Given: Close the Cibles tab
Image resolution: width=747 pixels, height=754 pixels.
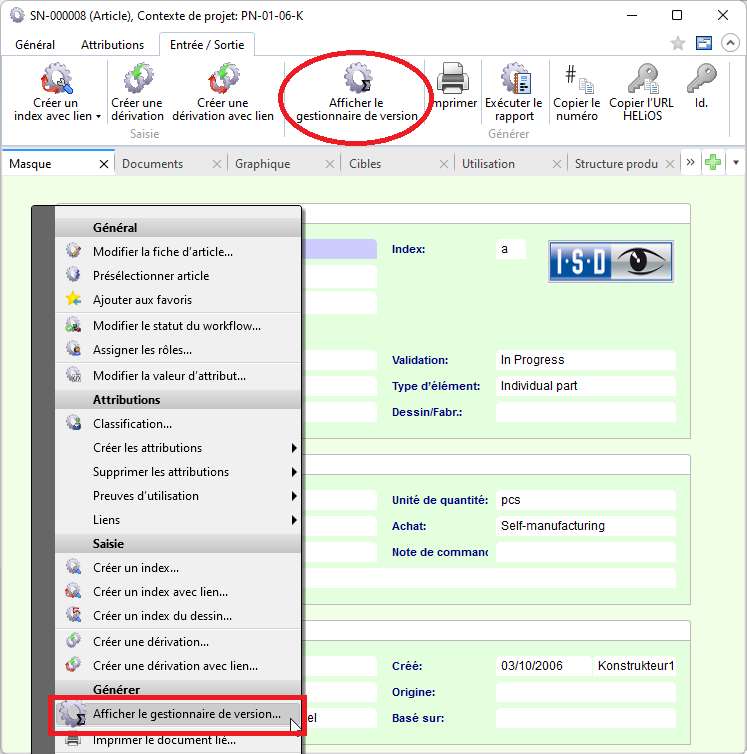Looking at the screenshot, I should click(443, 164).
